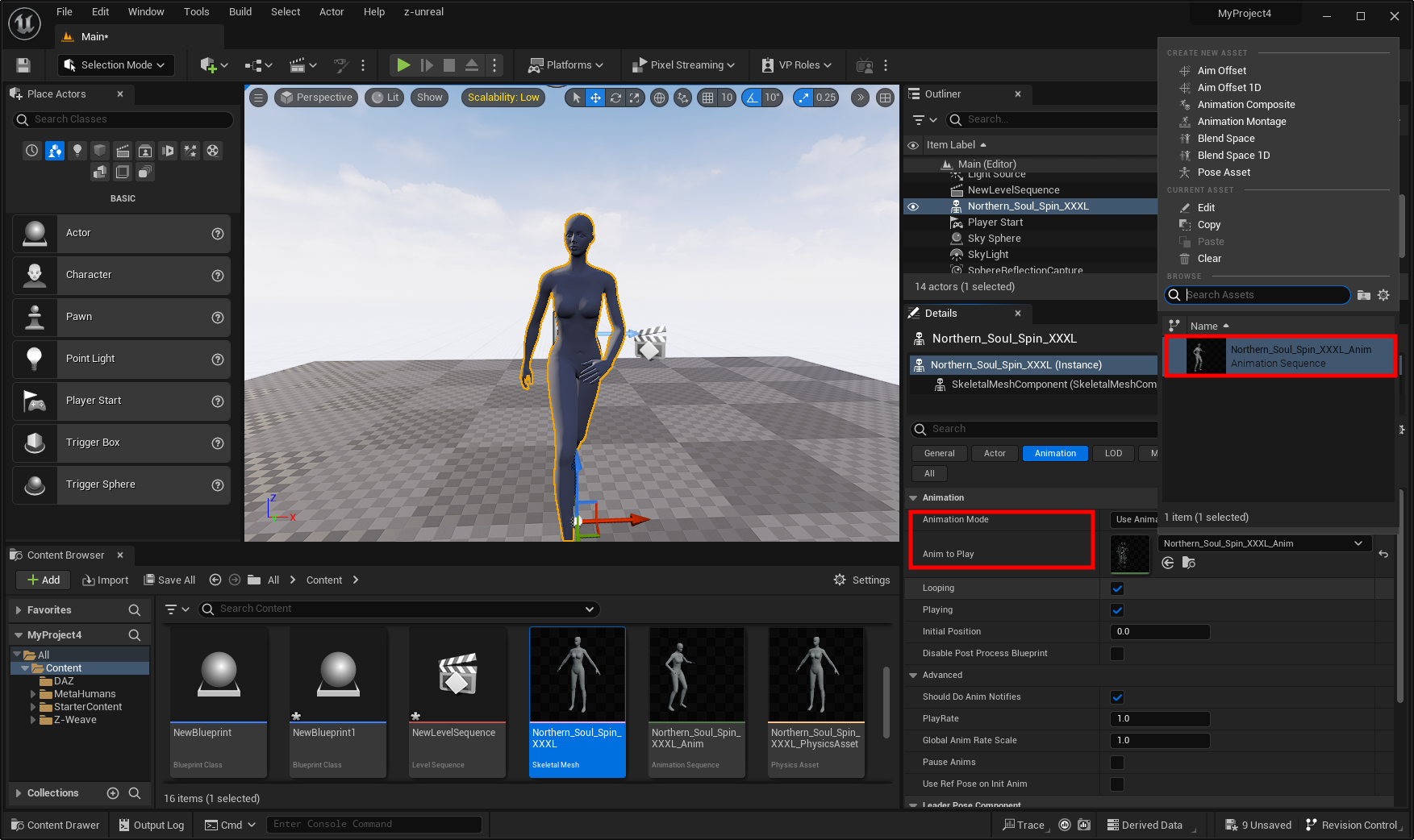This screenshot has height=840, width=1414.
Task: Expand the Collections section
Action: coord(18,793)
